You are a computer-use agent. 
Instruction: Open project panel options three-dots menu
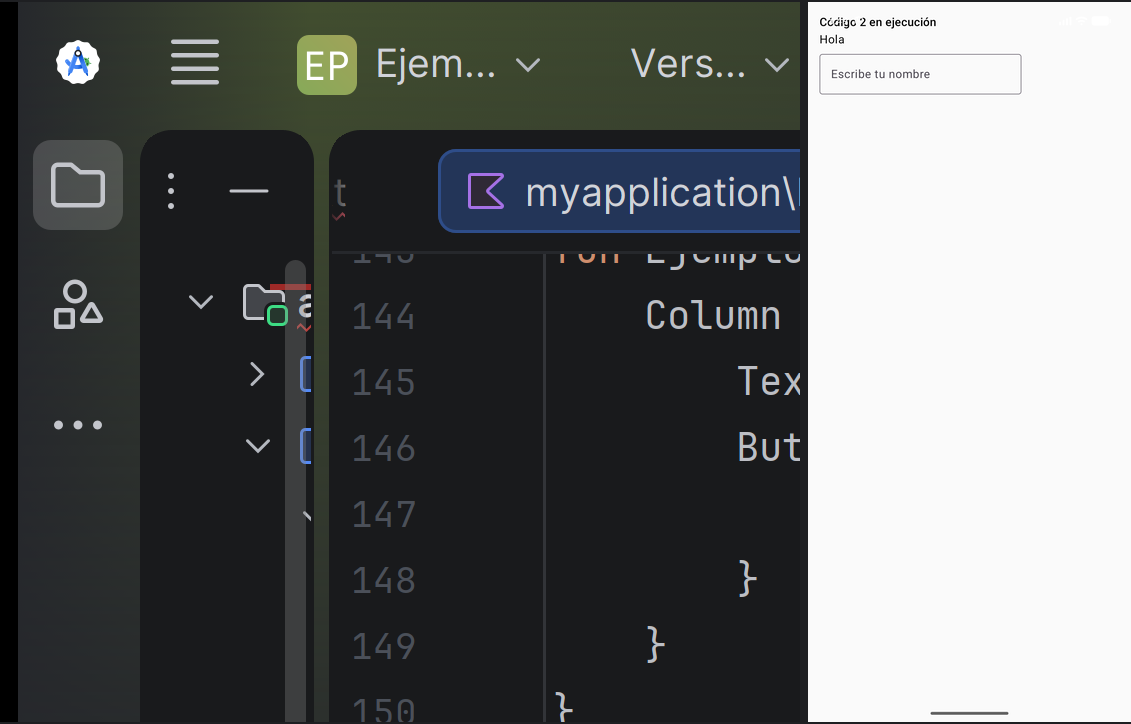(x=171, y=191)
